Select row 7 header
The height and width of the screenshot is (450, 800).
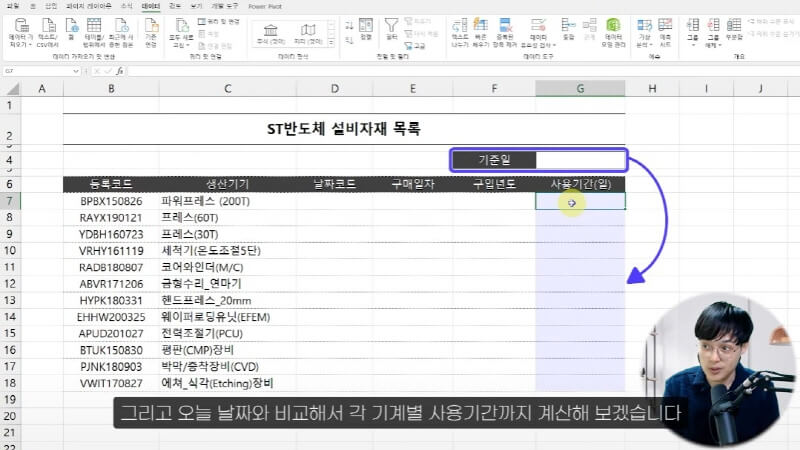click(10, 201)
